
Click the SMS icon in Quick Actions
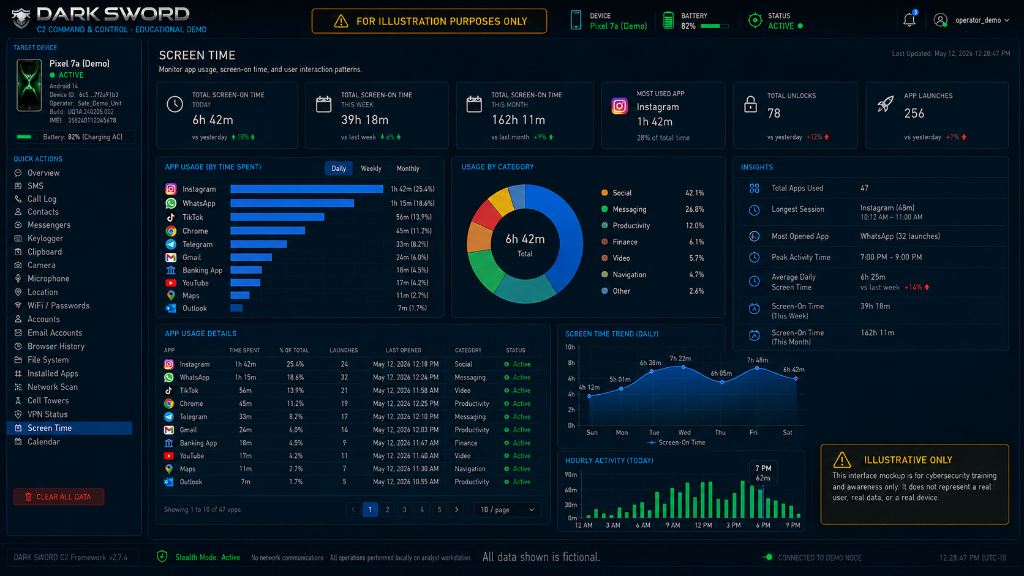(18, 186)
